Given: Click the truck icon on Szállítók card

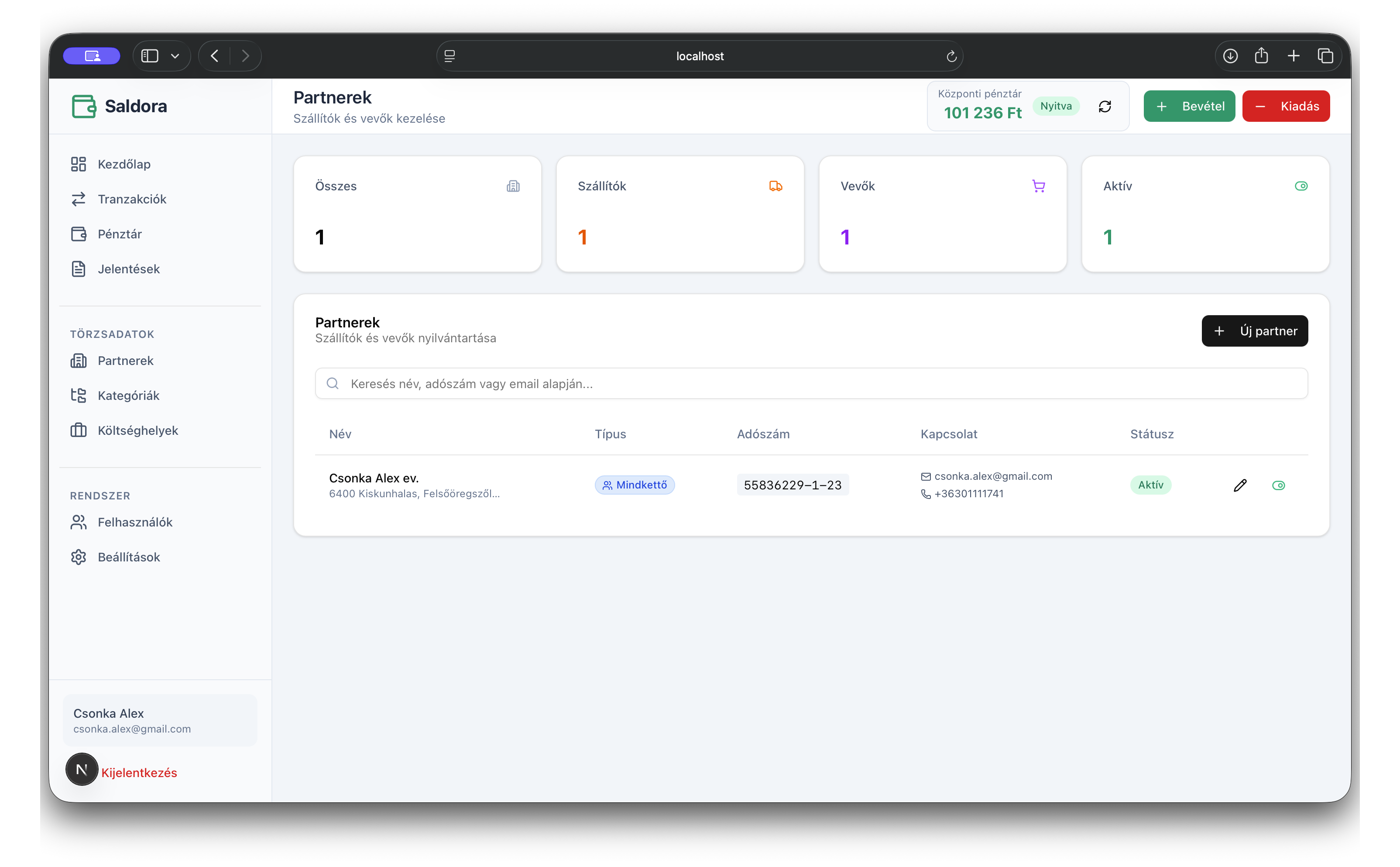Looking at the screenshot, I should click(x=775, y=186).
